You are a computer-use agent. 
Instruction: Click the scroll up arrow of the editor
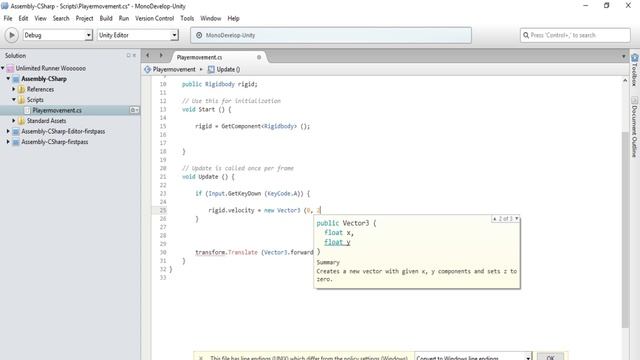click(625, 81)
